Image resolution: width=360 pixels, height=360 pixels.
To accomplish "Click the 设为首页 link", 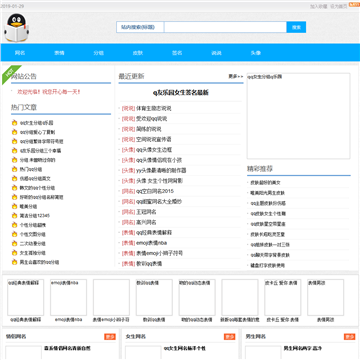I will (339, 6).
